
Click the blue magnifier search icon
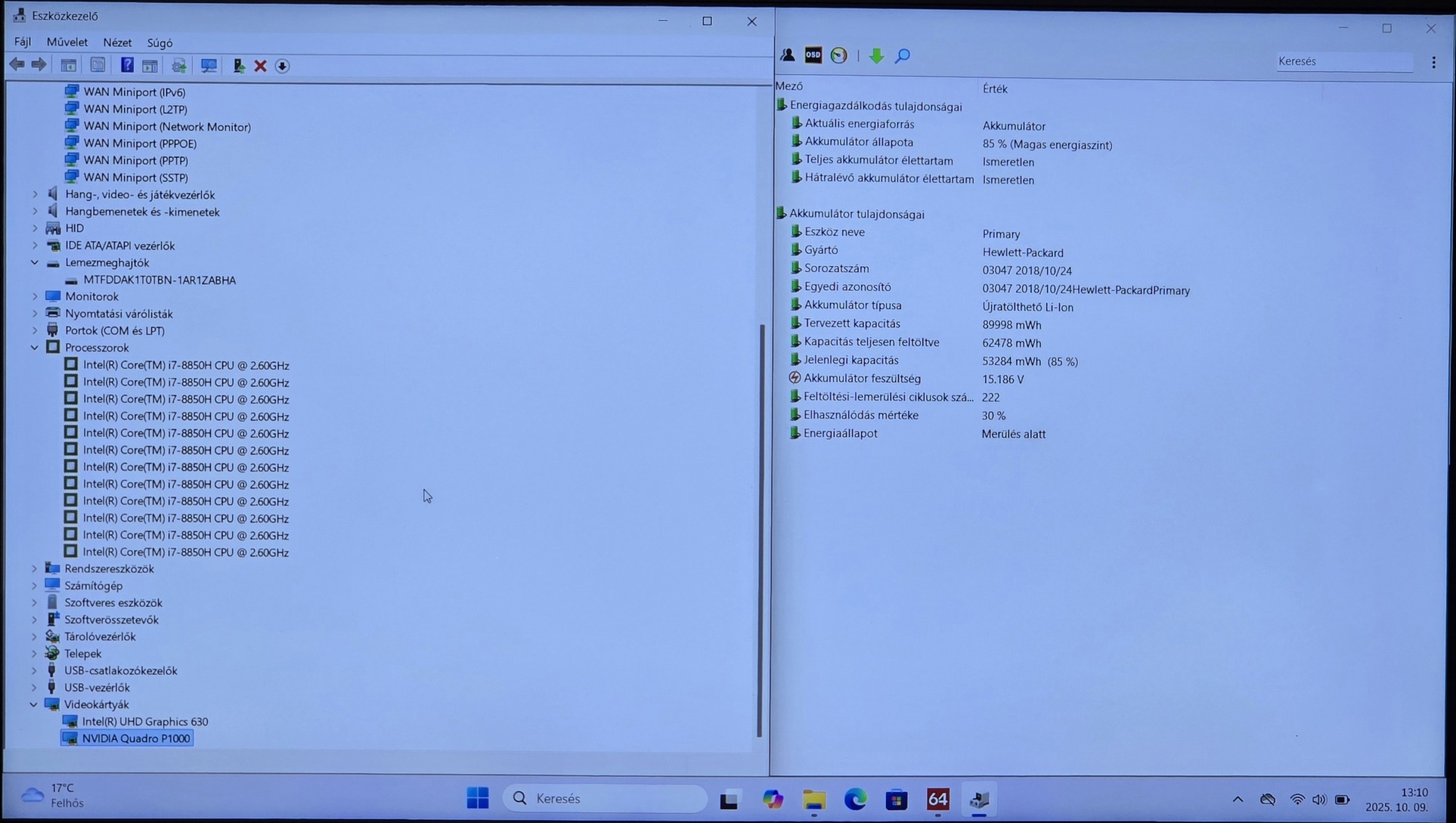(x=903, y=55)
